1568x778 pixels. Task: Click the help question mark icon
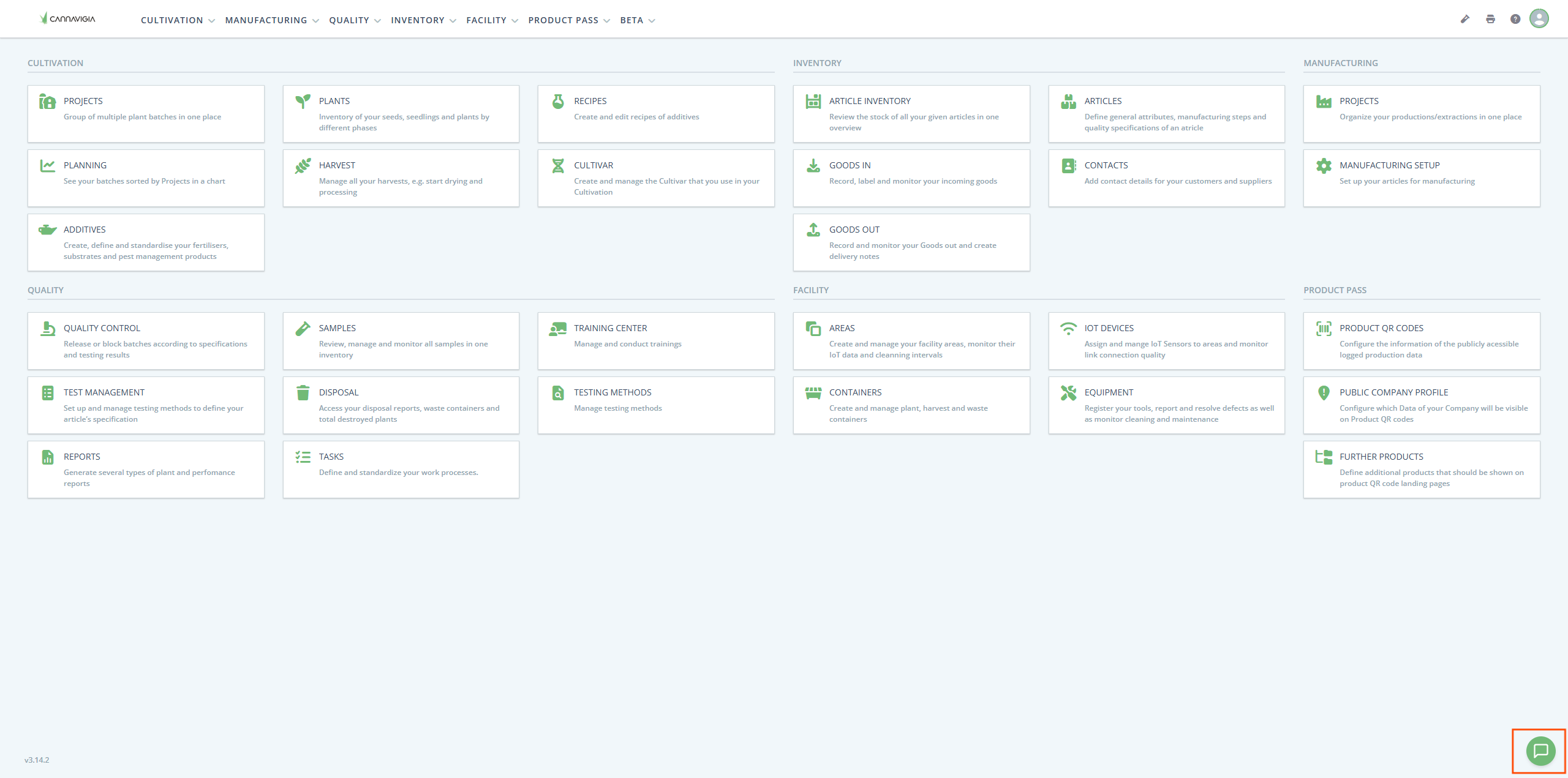point(1515,20)
